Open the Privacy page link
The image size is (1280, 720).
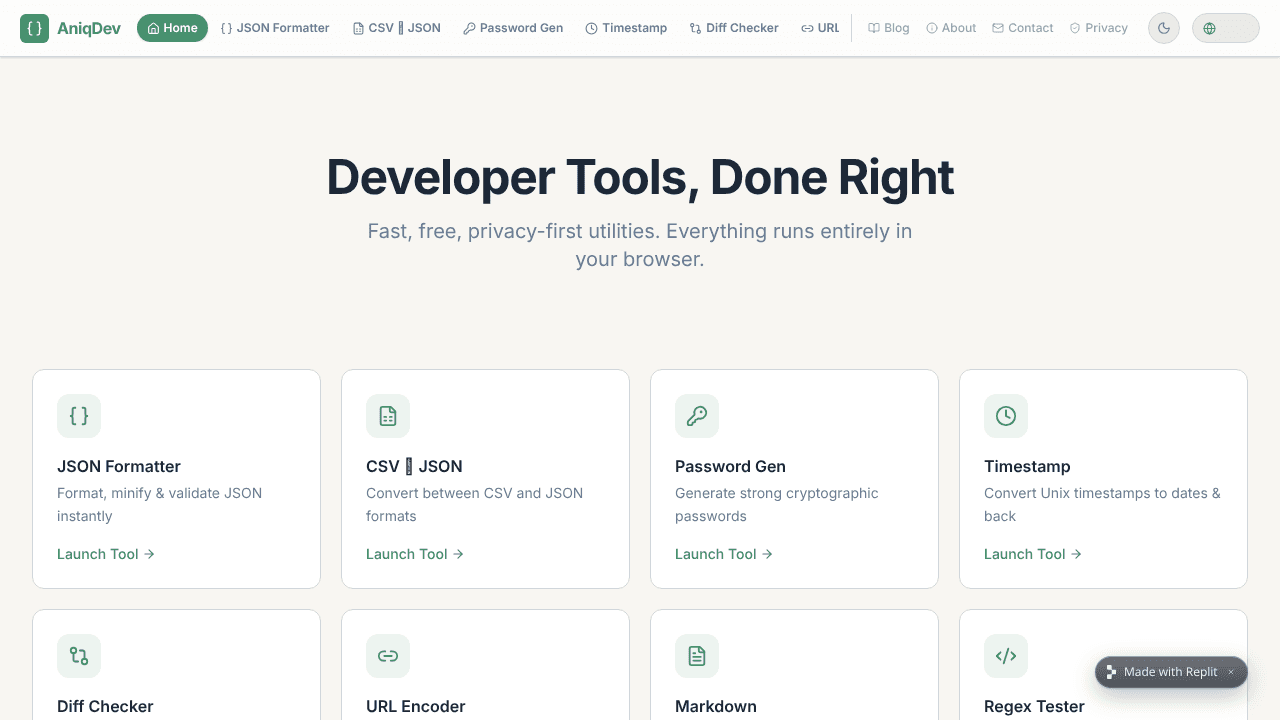tap(1099, 28)
